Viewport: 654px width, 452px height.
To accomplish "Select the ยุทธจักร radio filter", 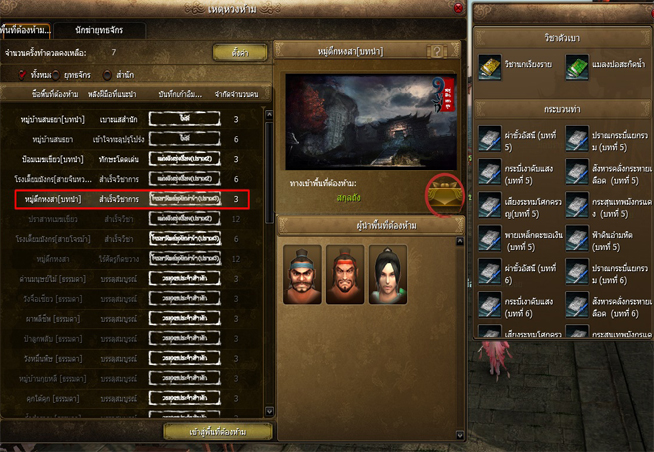I will coord(56,75).
